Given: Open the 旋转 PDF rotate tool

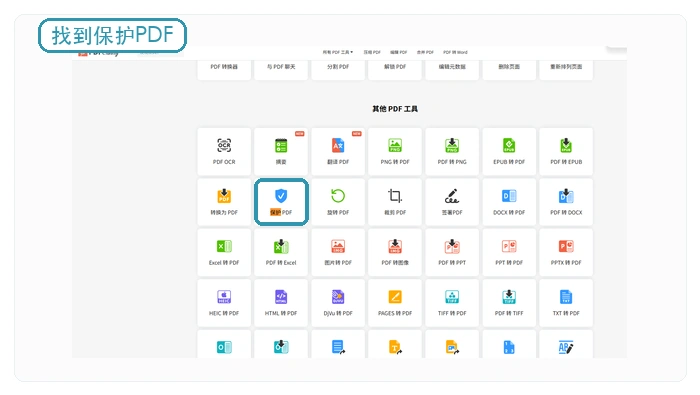Looking at the screenshot, I should coord(338,202).
